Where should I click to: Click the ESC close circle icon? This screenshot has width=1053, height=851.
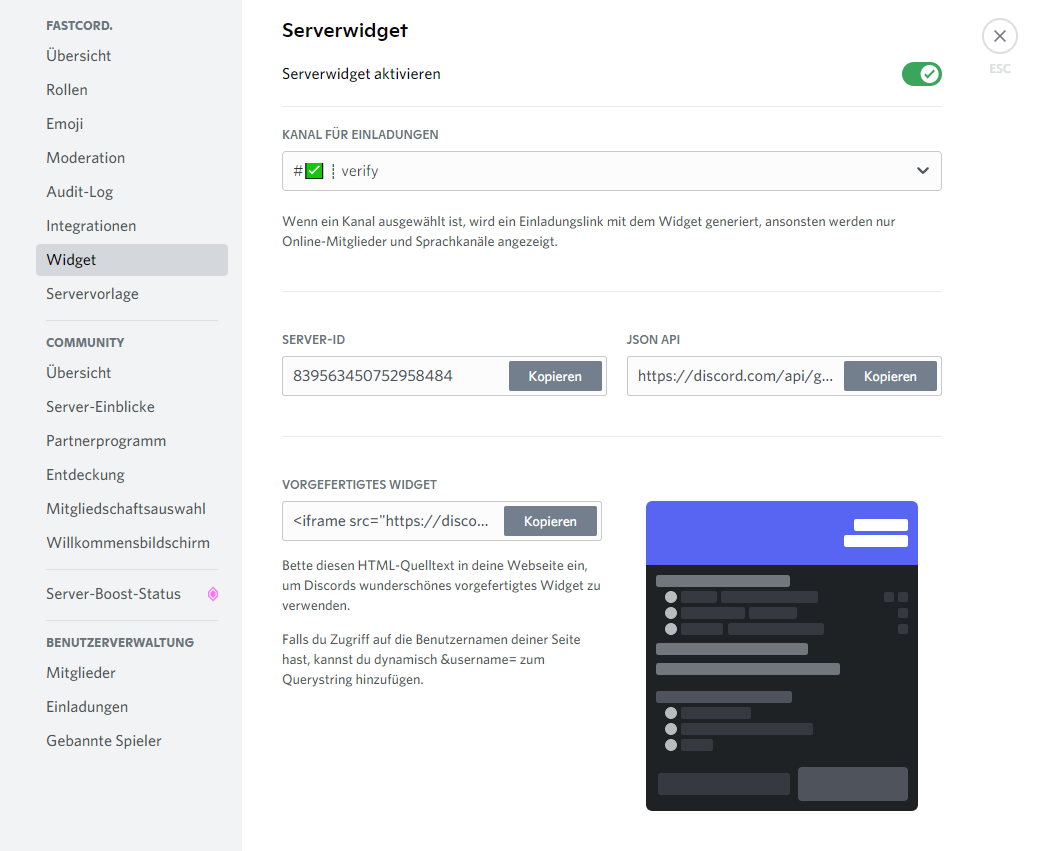(x=999, y=36)
